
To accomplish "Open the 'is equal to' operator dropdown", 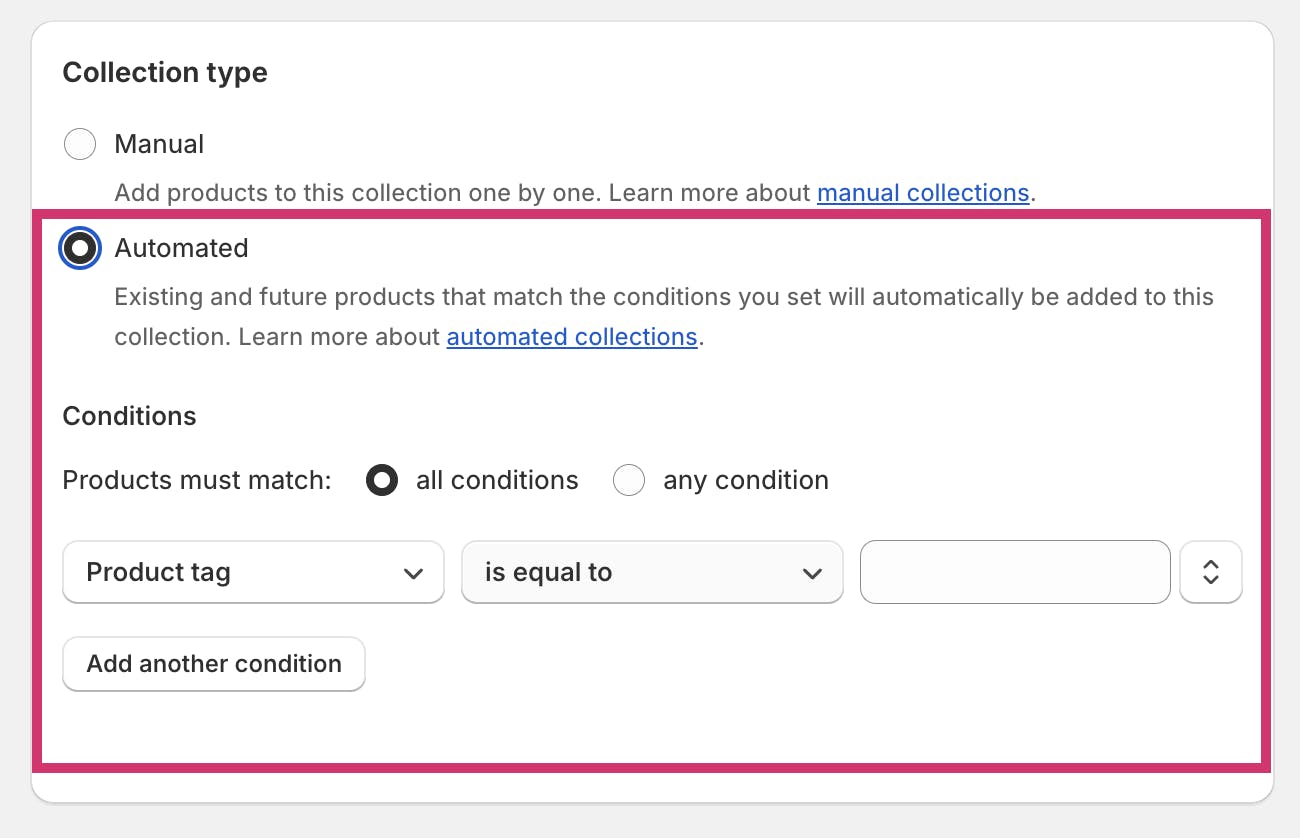I will [x=652, y=572].
